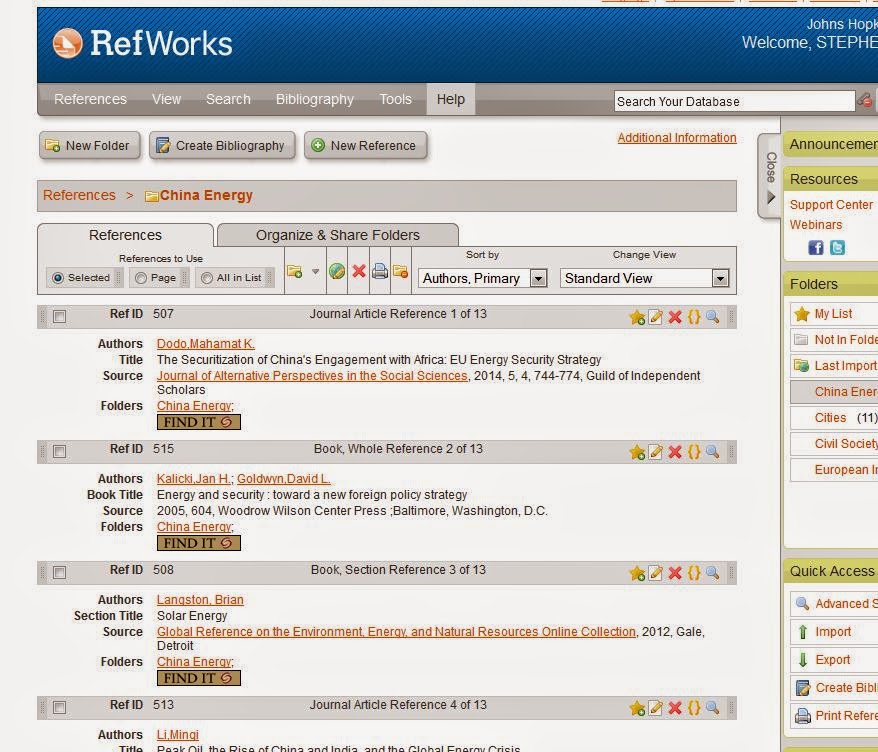Open the add-to-folder dropdown arrow
878x752 pixels.
click(x=315, y=272)
